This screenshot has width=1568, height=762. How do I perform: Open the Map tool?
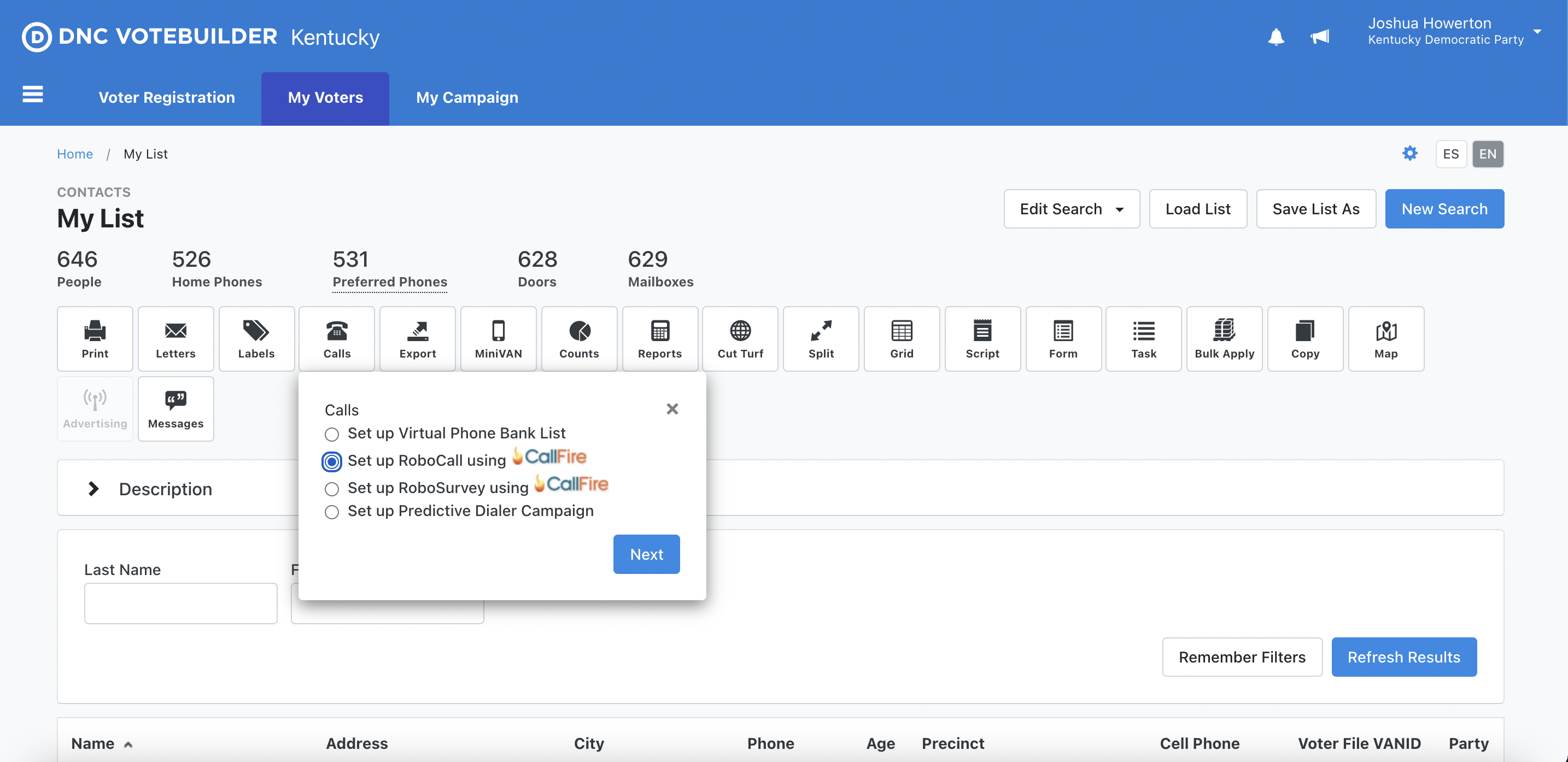(x=1386, y=338)
